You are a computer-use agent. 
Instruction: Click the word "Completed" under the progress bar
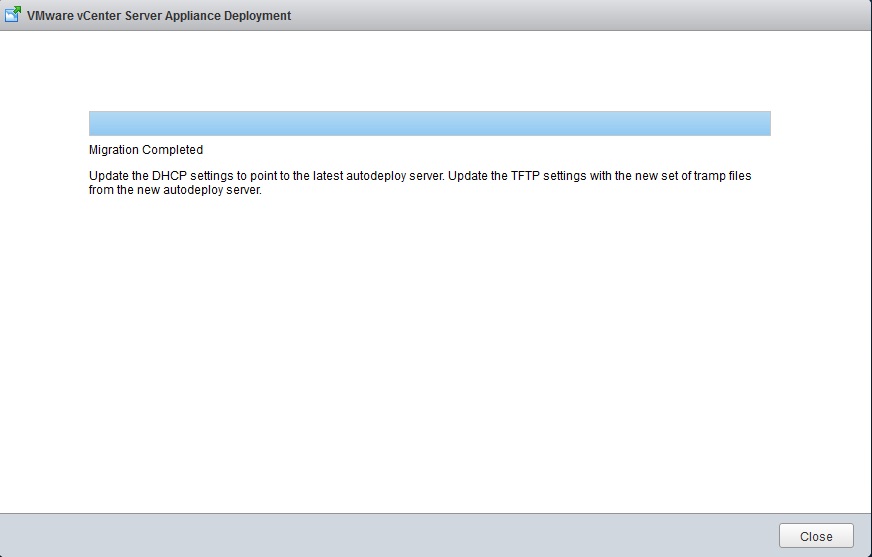tap(172, 150)
